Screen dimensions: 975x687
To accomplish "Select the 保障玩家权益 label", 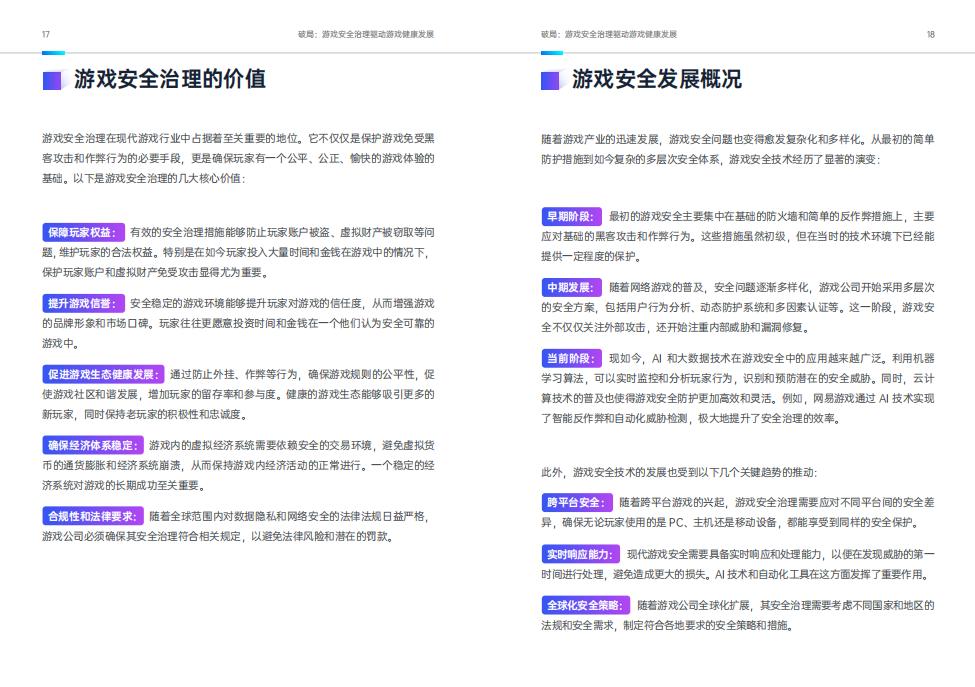I will click(x=83, y=233).
